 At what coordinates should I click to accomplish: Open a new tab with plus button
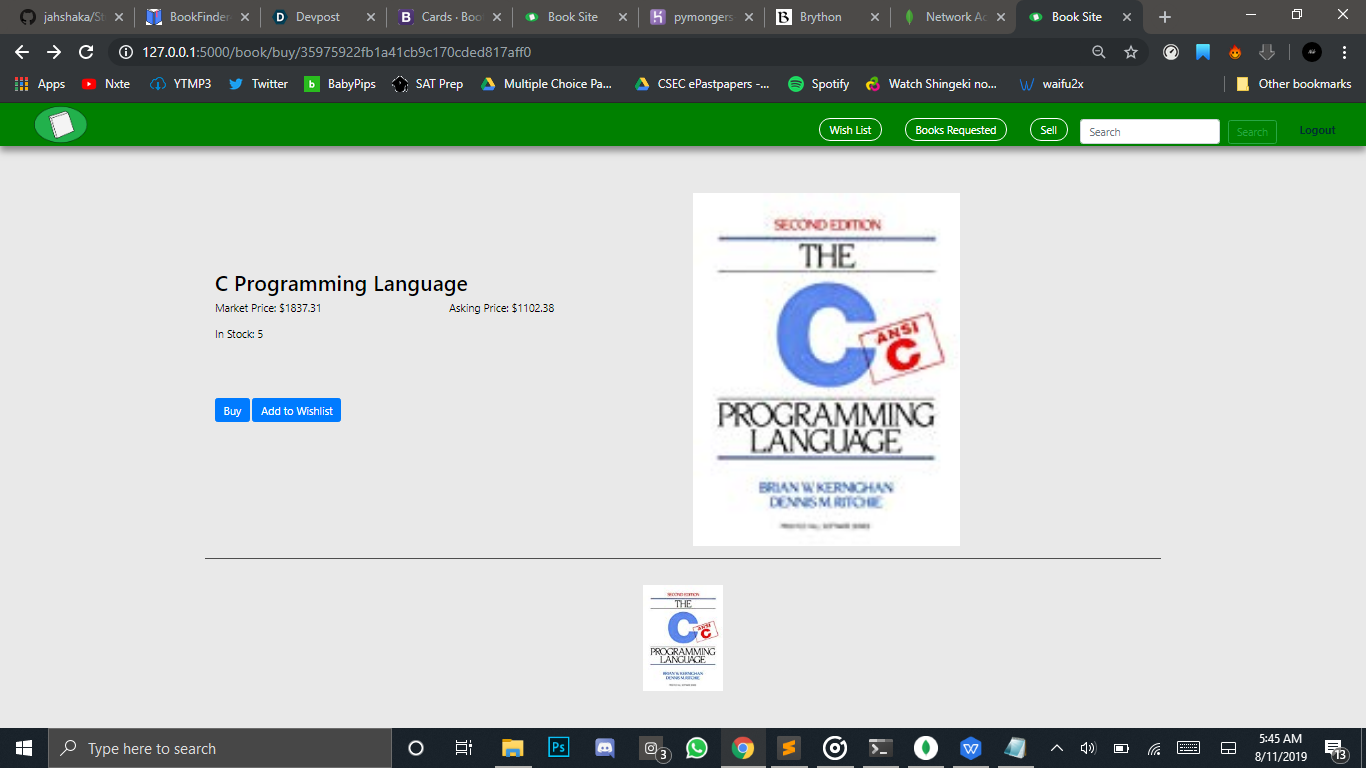coord(1165,17)
